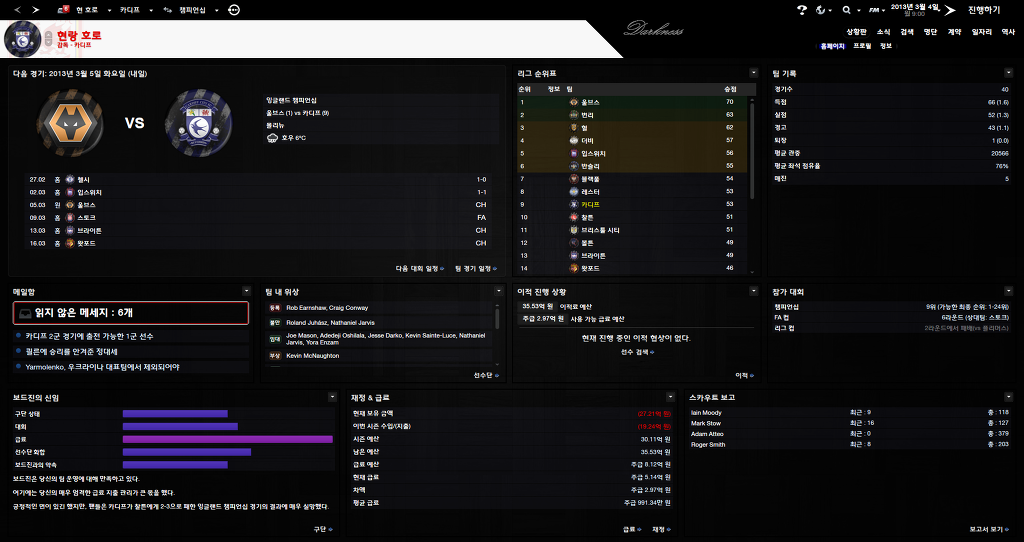
Task: Switch to the 프로필 sub-tab
Action: point(862,46)
